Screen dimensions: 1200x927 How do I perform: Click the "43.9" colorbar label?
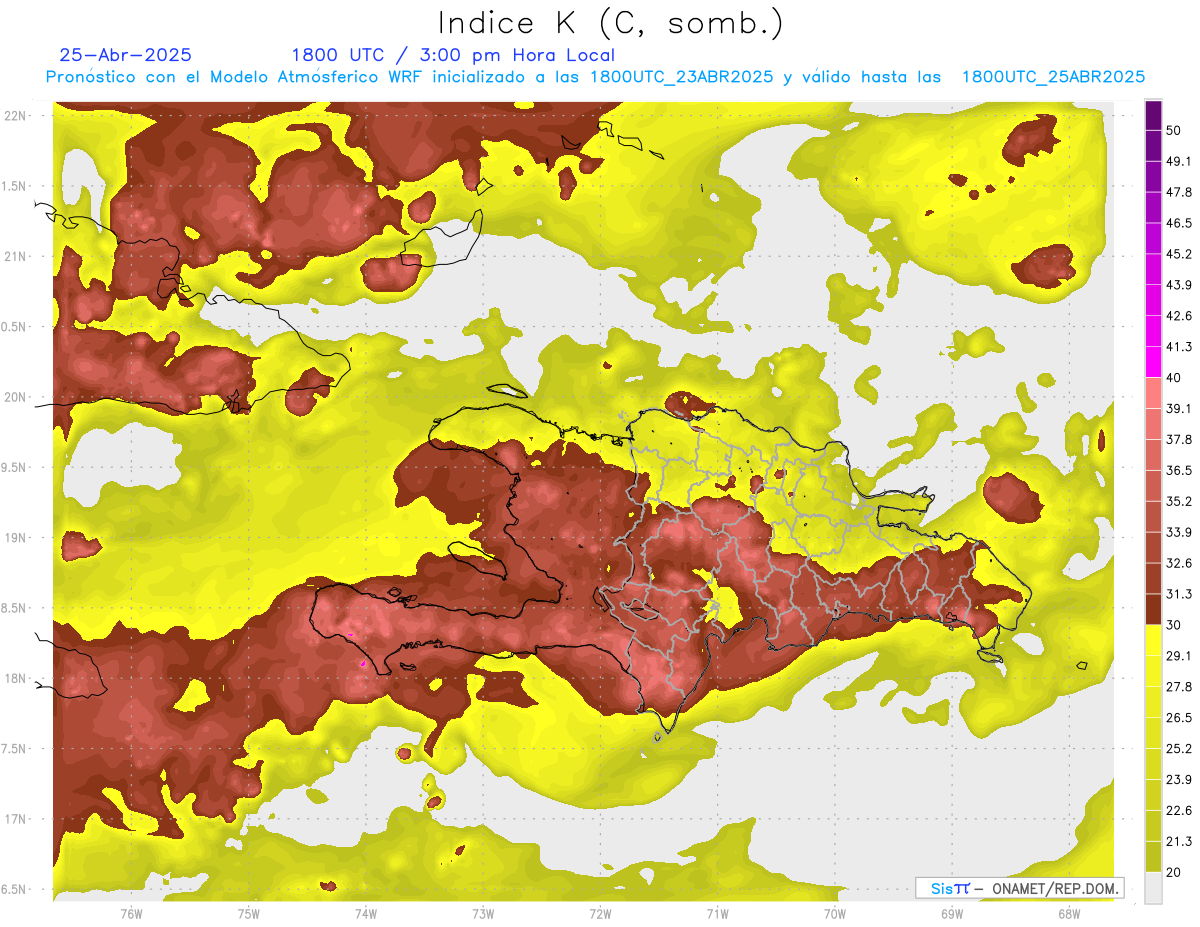pos(1179,285)
